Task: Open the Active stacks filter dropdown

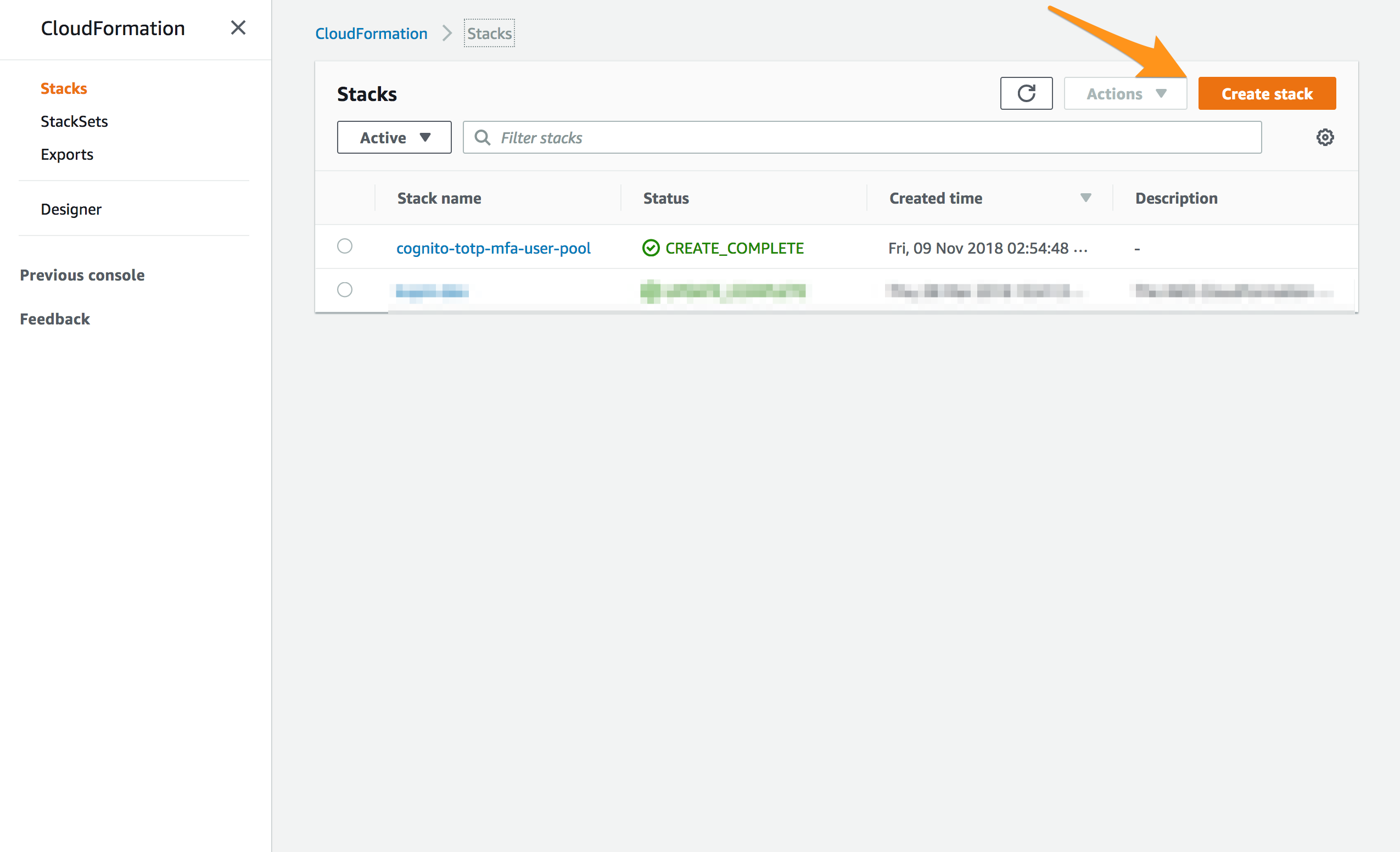Action: 394,137
